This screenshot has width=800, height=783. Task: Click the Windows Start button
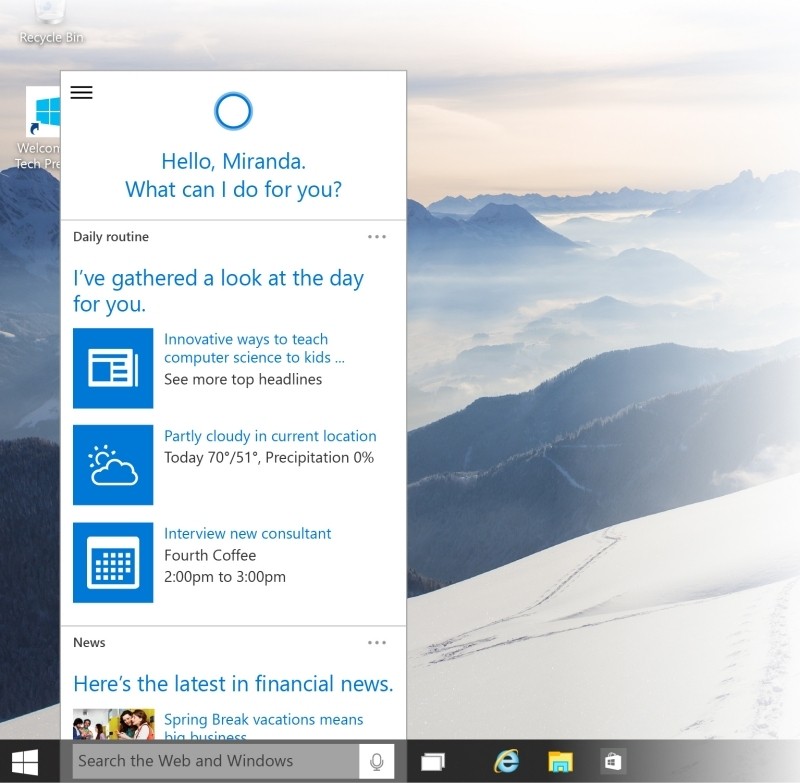tap(25, 762)
